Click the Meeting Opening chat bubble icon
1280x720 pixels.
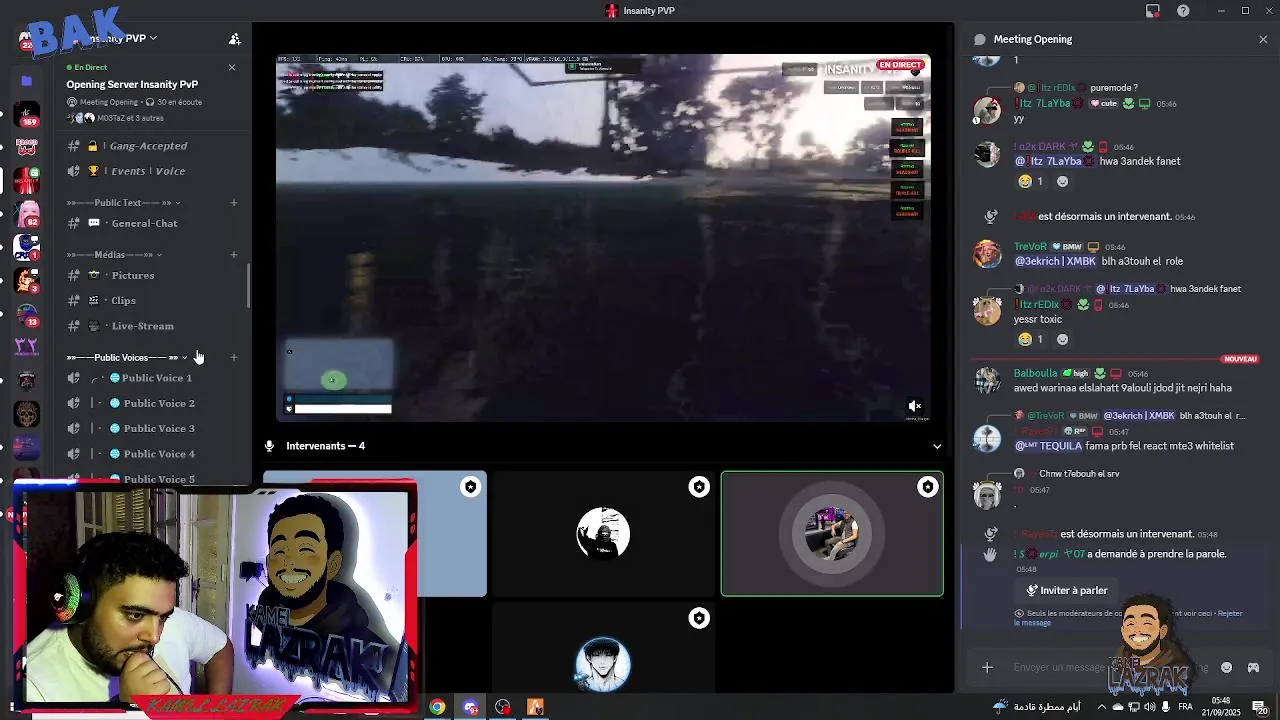tap(980, 39)
